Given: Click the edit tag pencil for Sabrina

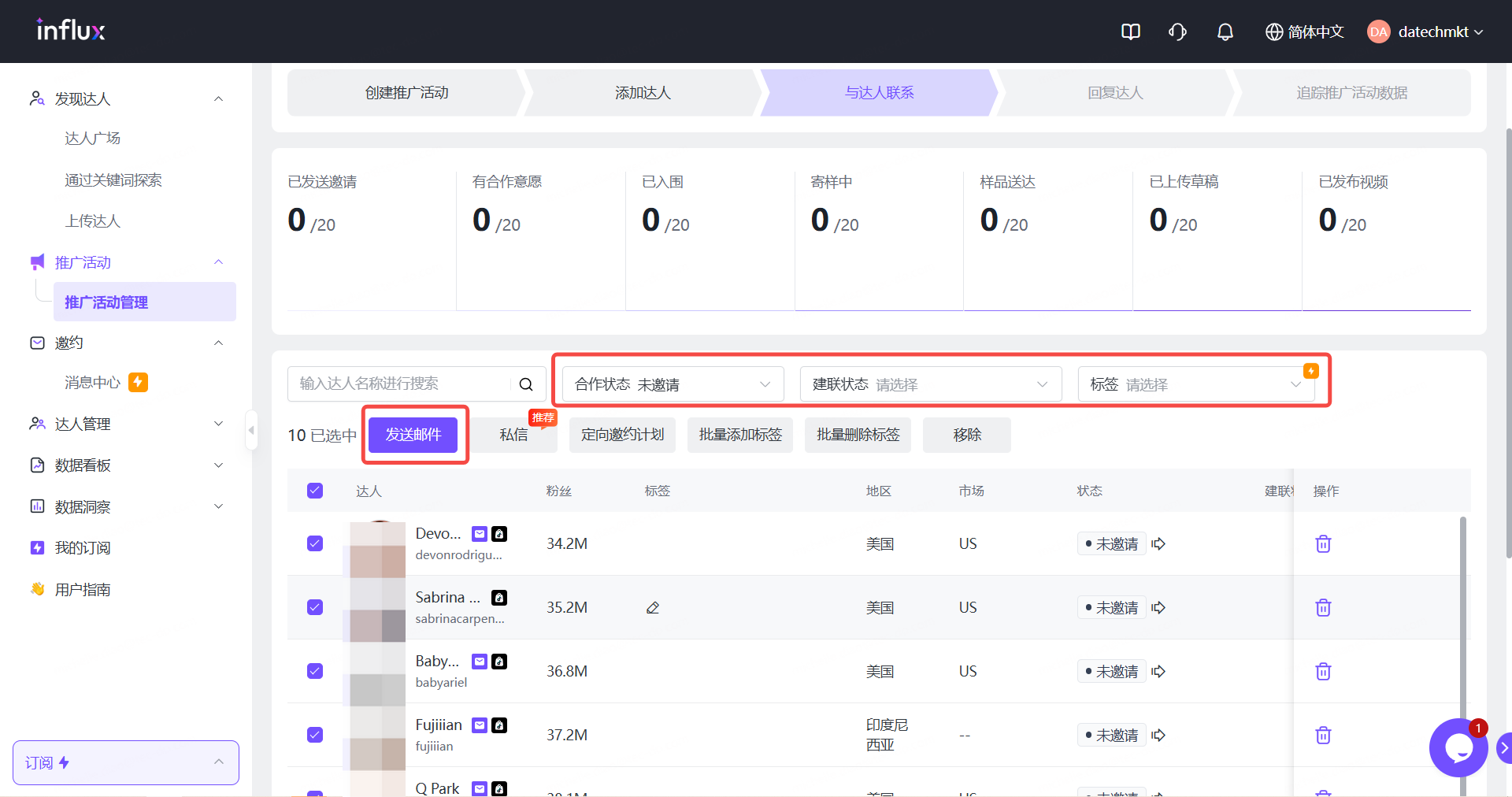Looking at the screenshot, I should (653, 608).
